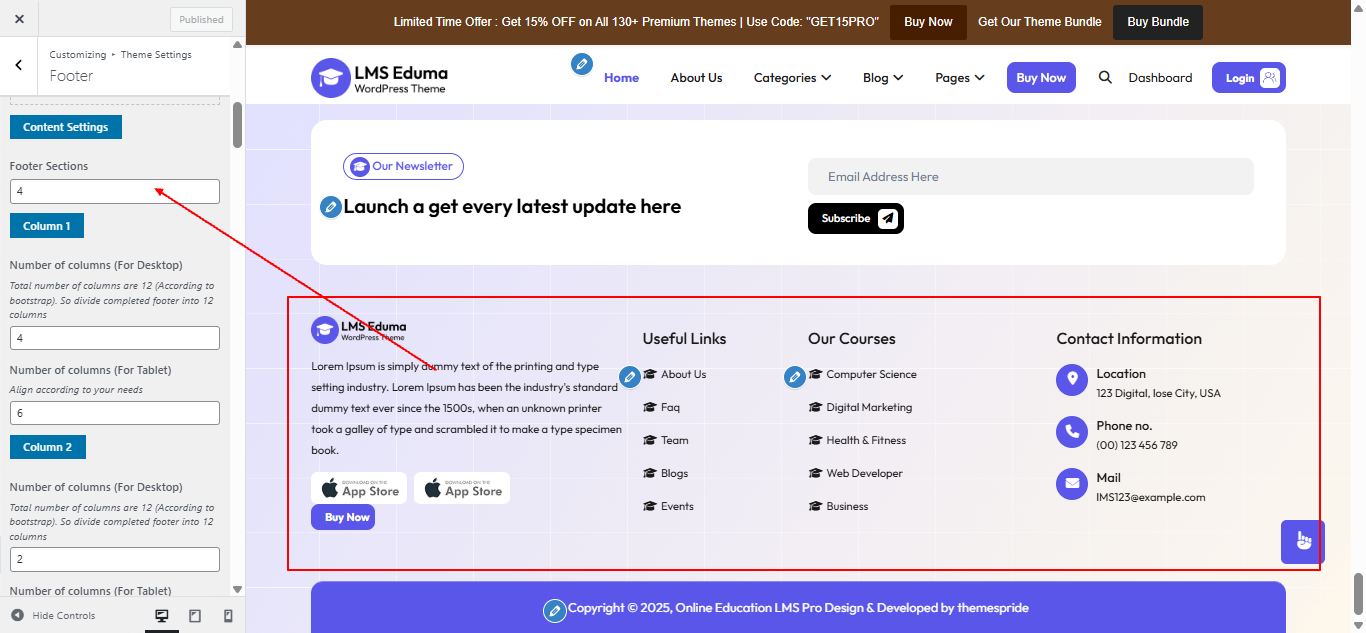1366x633 pixels.
Task: Select the Location pin icon under Contact Information
Action: click(x=1071, y=380)
